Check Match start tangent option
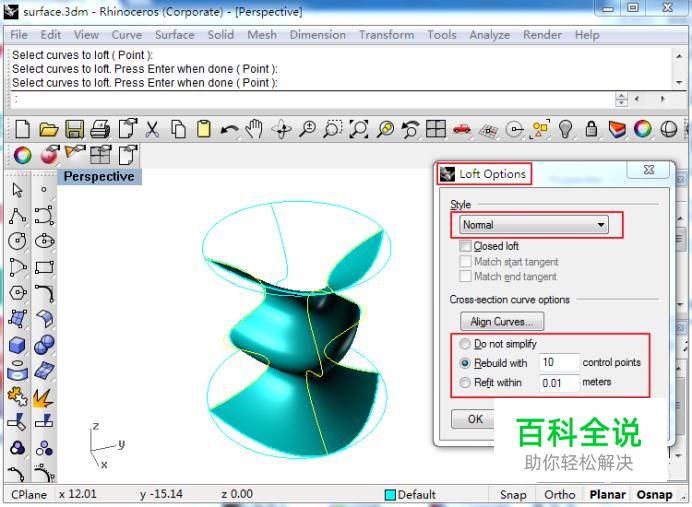This screenshot has height=507, width=692. click(465, 261)
